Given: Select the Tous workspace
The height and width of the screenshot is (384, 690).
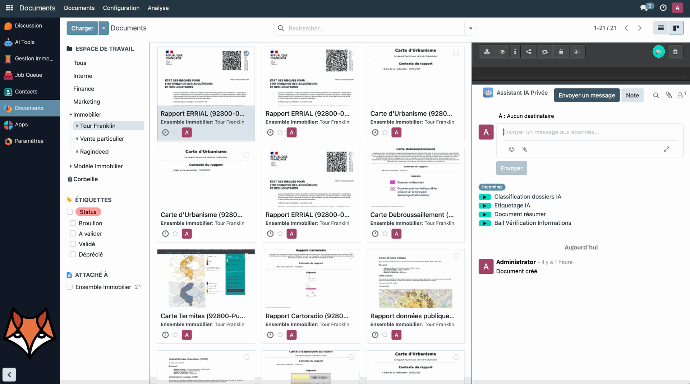Looking at the screenshot, I should click(x=80, y=63).
